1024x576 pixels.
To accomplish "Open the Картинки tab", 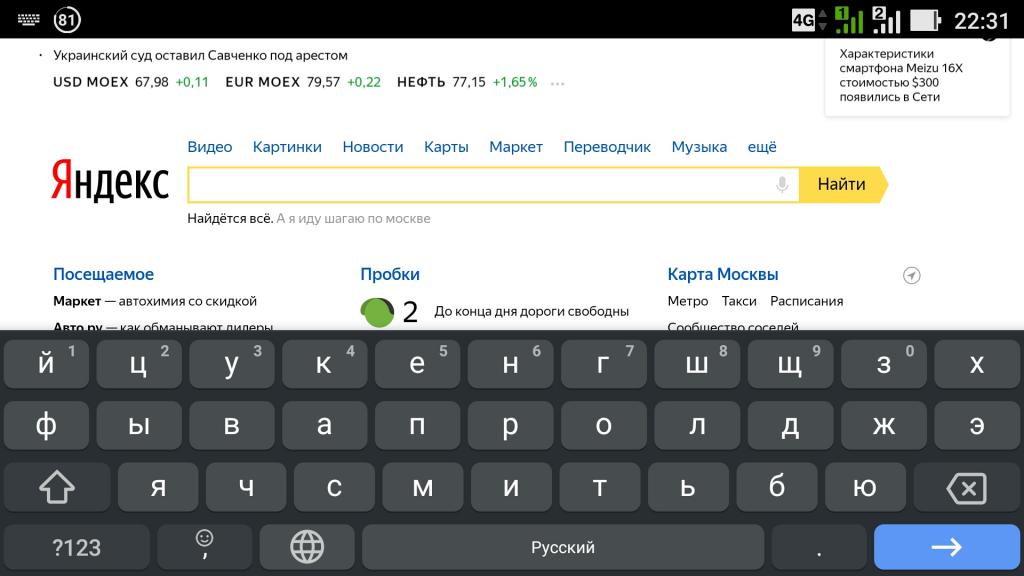I will [x=287, y=147].
